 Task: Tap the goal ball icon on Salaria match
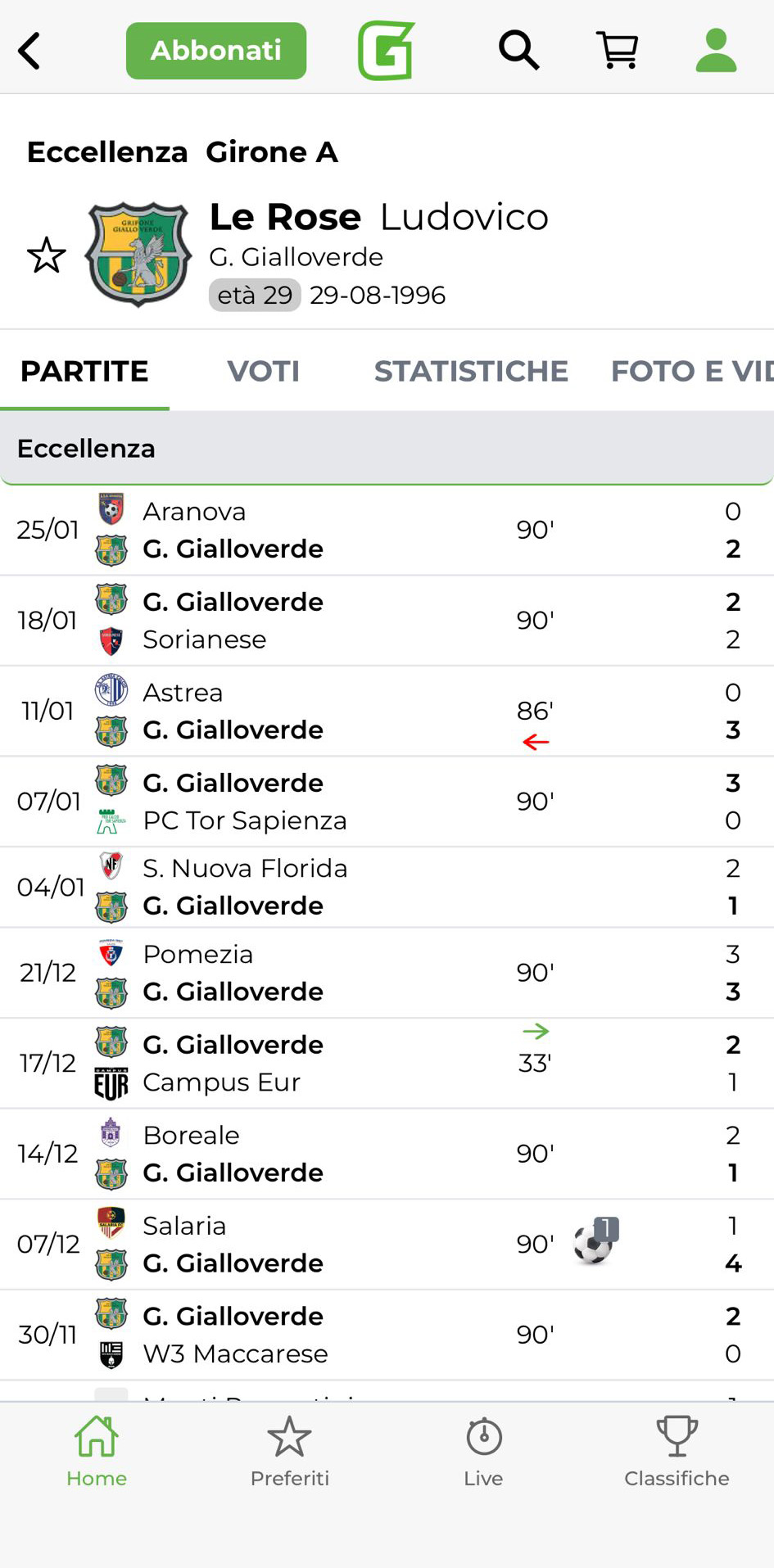click(x=594, y=1242)
